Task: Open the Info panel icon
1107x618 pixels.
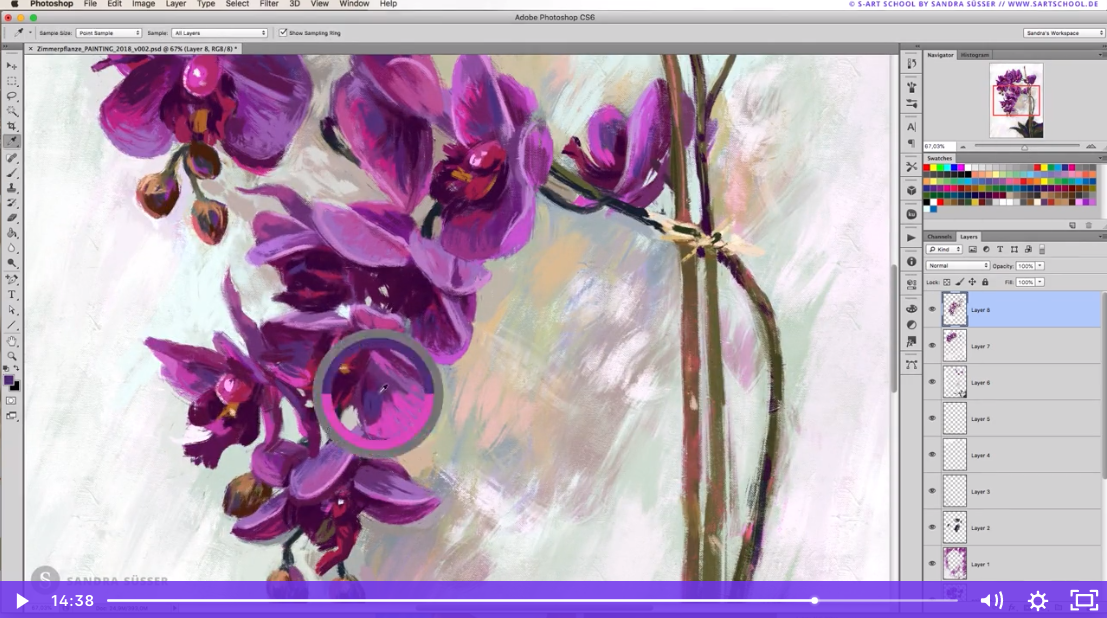Action: [911, 261]
